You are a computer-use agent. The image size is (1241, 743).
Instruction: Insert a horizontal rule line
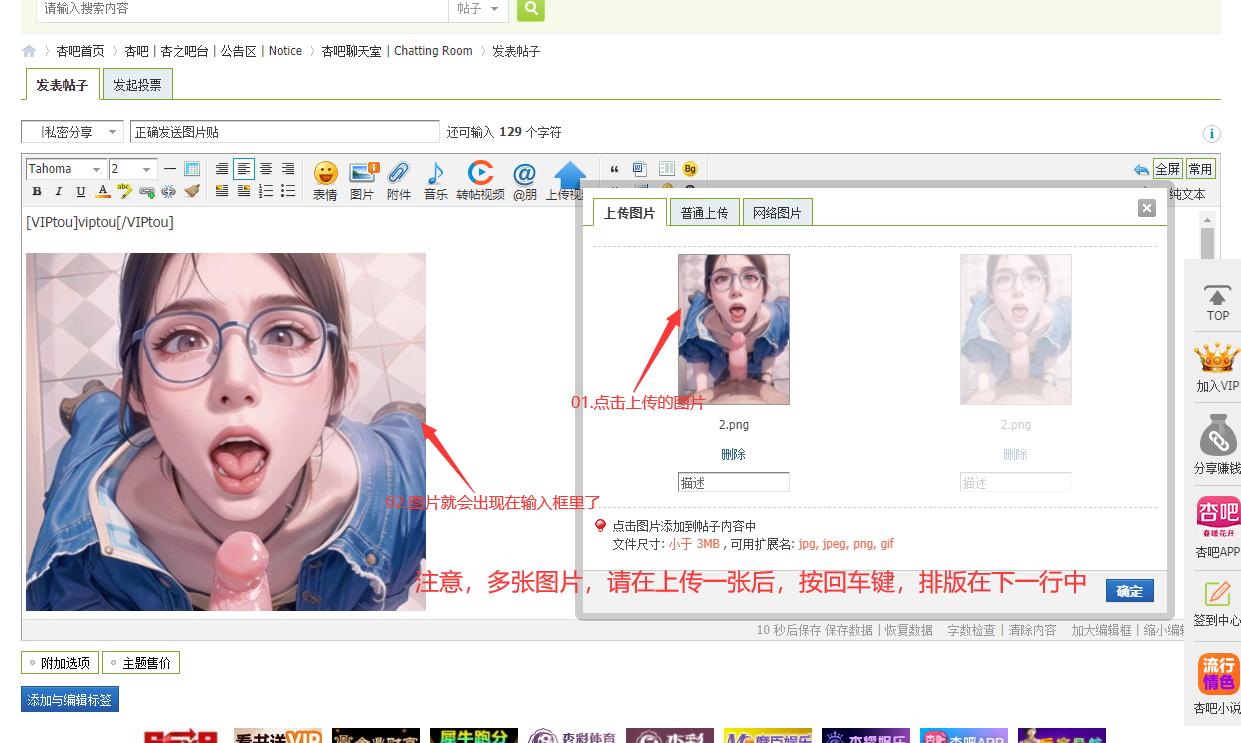point(170,169)
